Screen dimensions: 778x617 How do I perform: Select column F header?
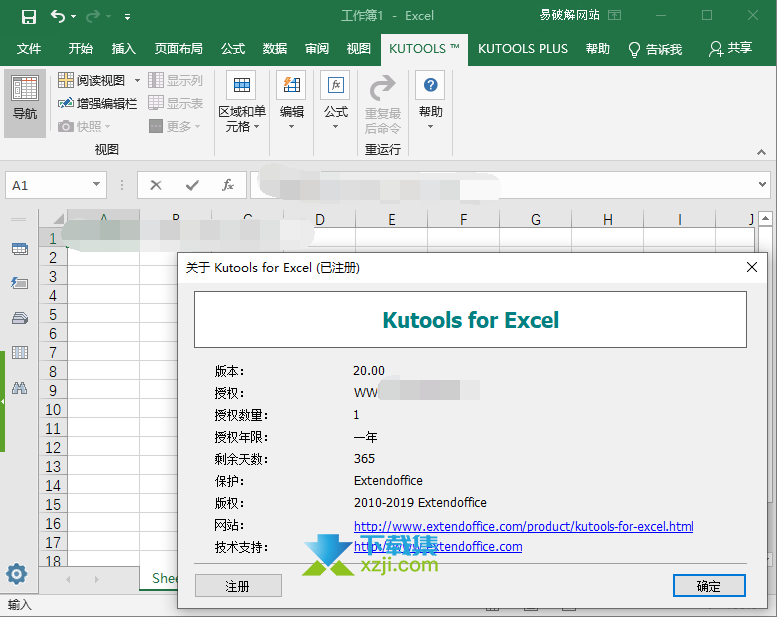tap(463, 219)
